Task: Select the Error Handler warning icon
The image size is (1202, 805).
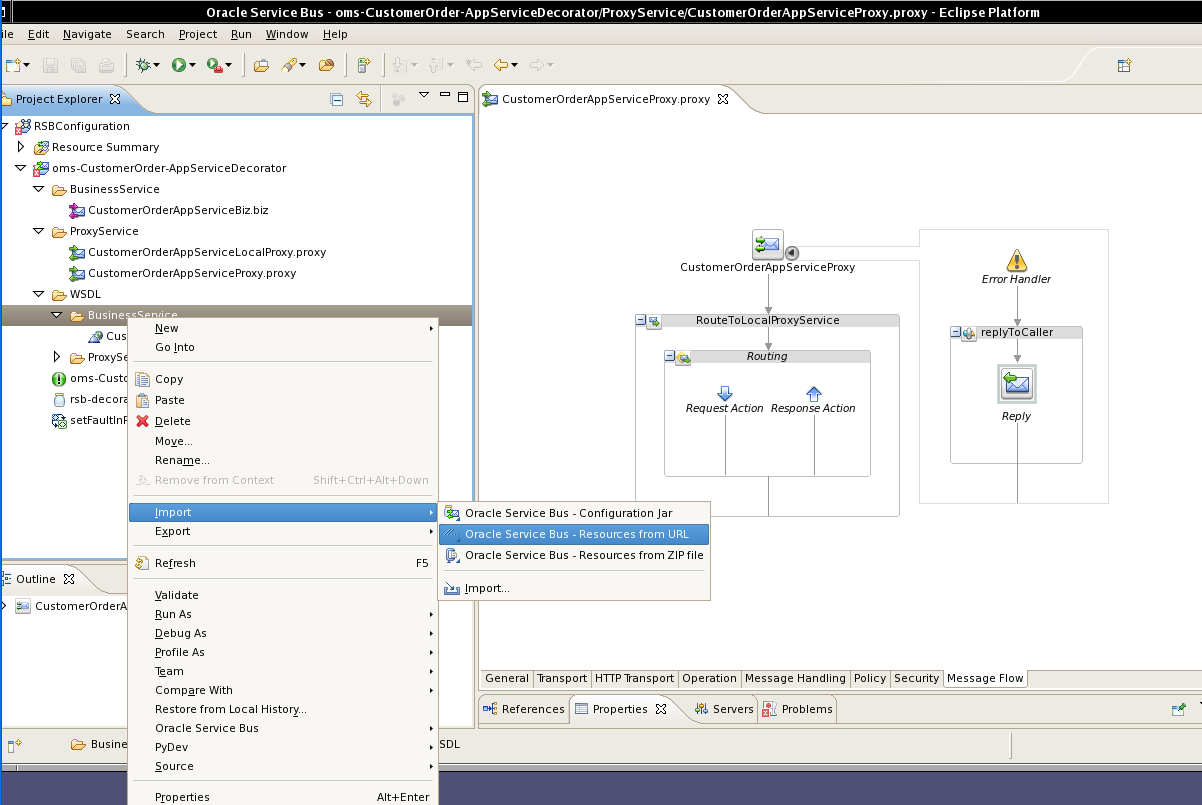Action: click(1016, 261)
